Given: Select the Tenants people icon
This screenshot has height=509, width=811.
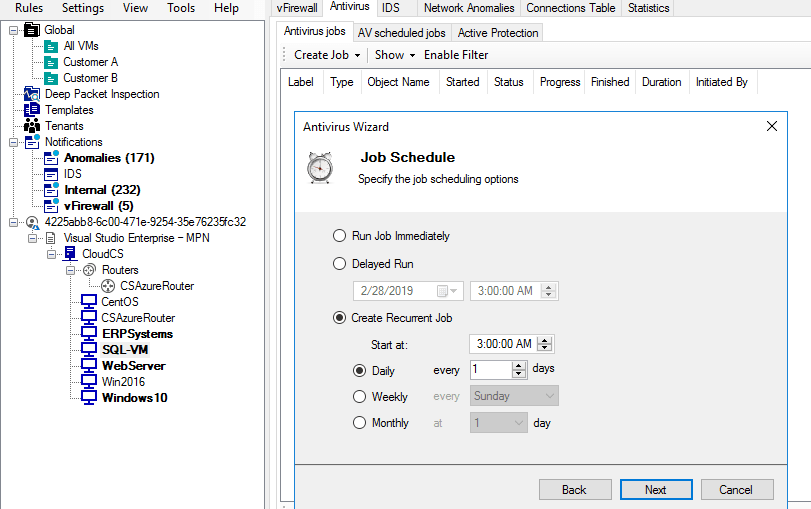Looking at the screenshot, I should [x=32, y=126].
